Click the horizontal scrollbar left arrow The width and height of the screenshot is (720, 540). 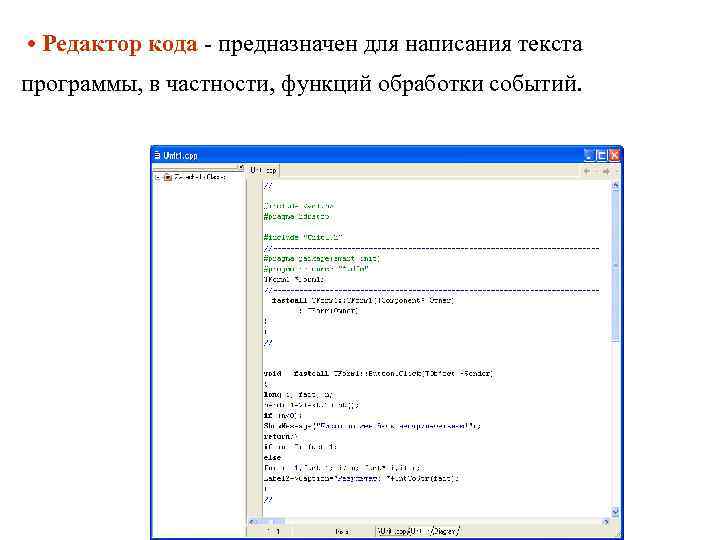tap(252, 522)
